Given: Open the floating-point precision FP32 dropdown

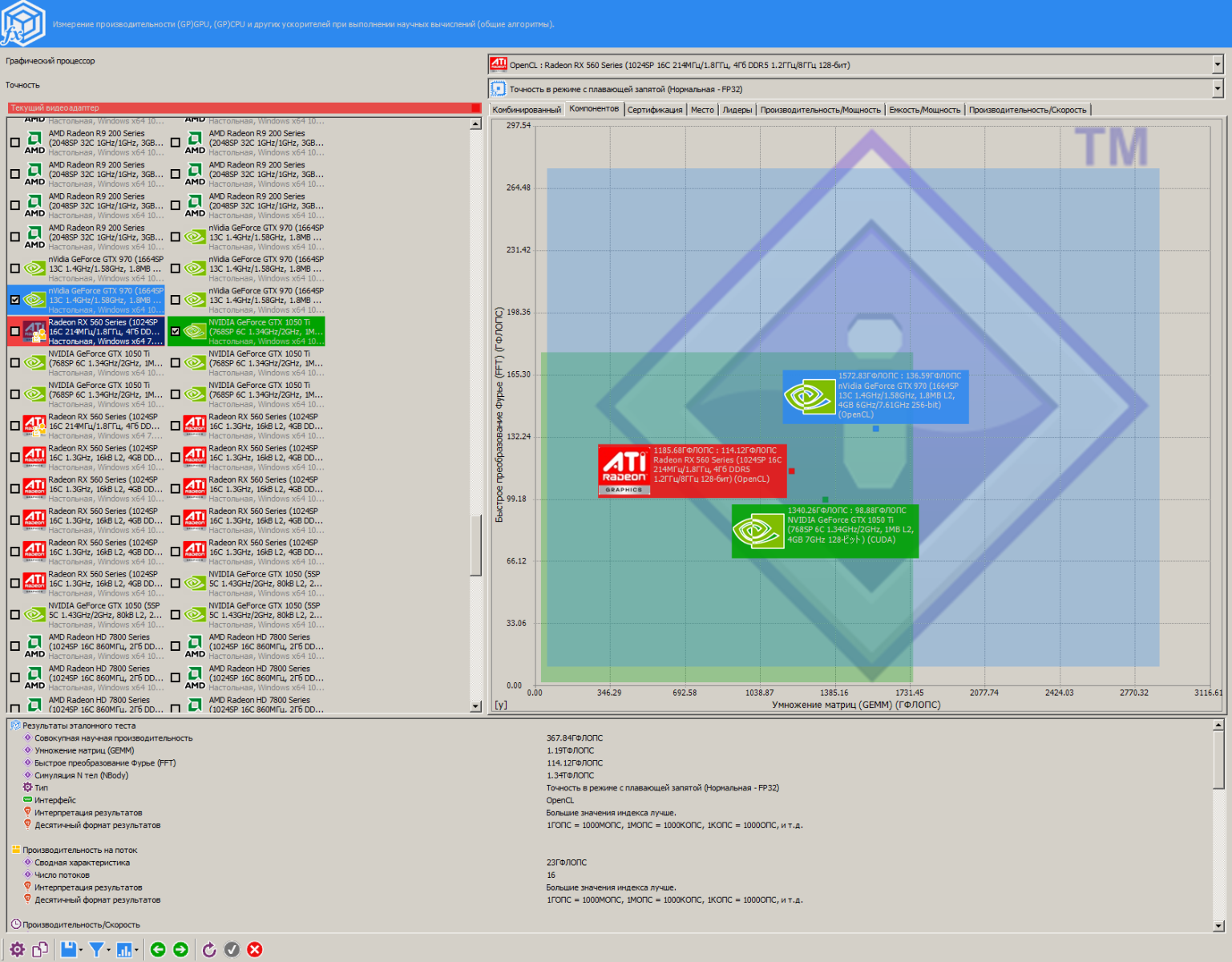Looking at the screenshot, I should pos(1217,89).
